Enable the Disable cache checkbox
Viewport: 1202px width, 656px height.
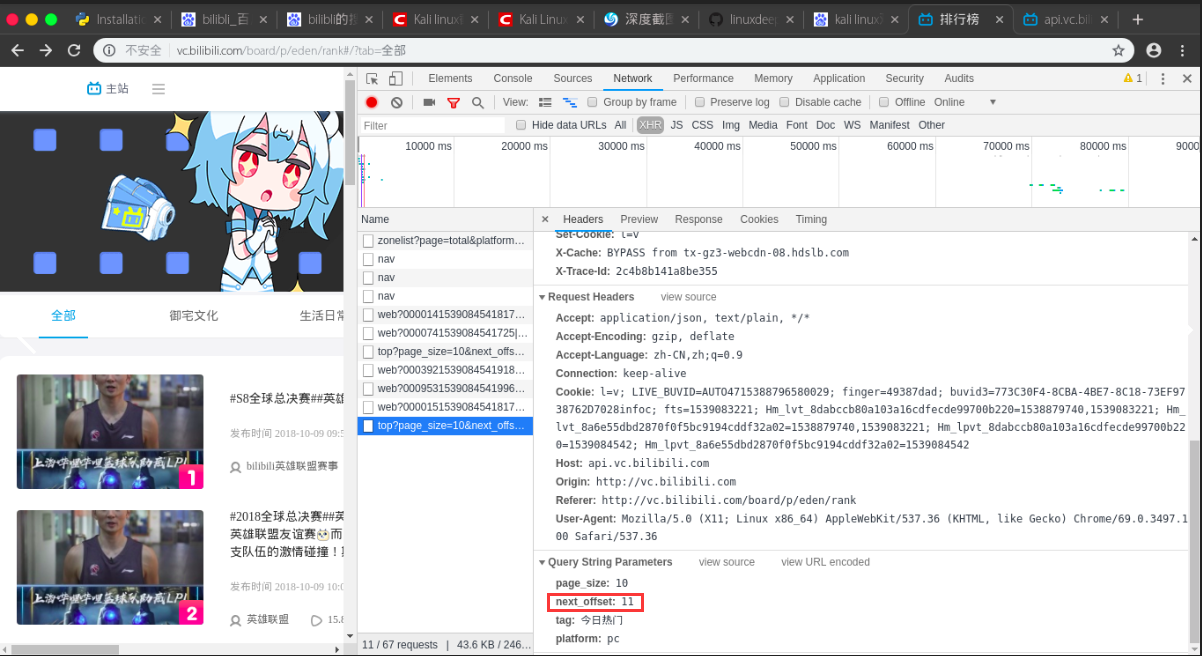click(785, 102)
